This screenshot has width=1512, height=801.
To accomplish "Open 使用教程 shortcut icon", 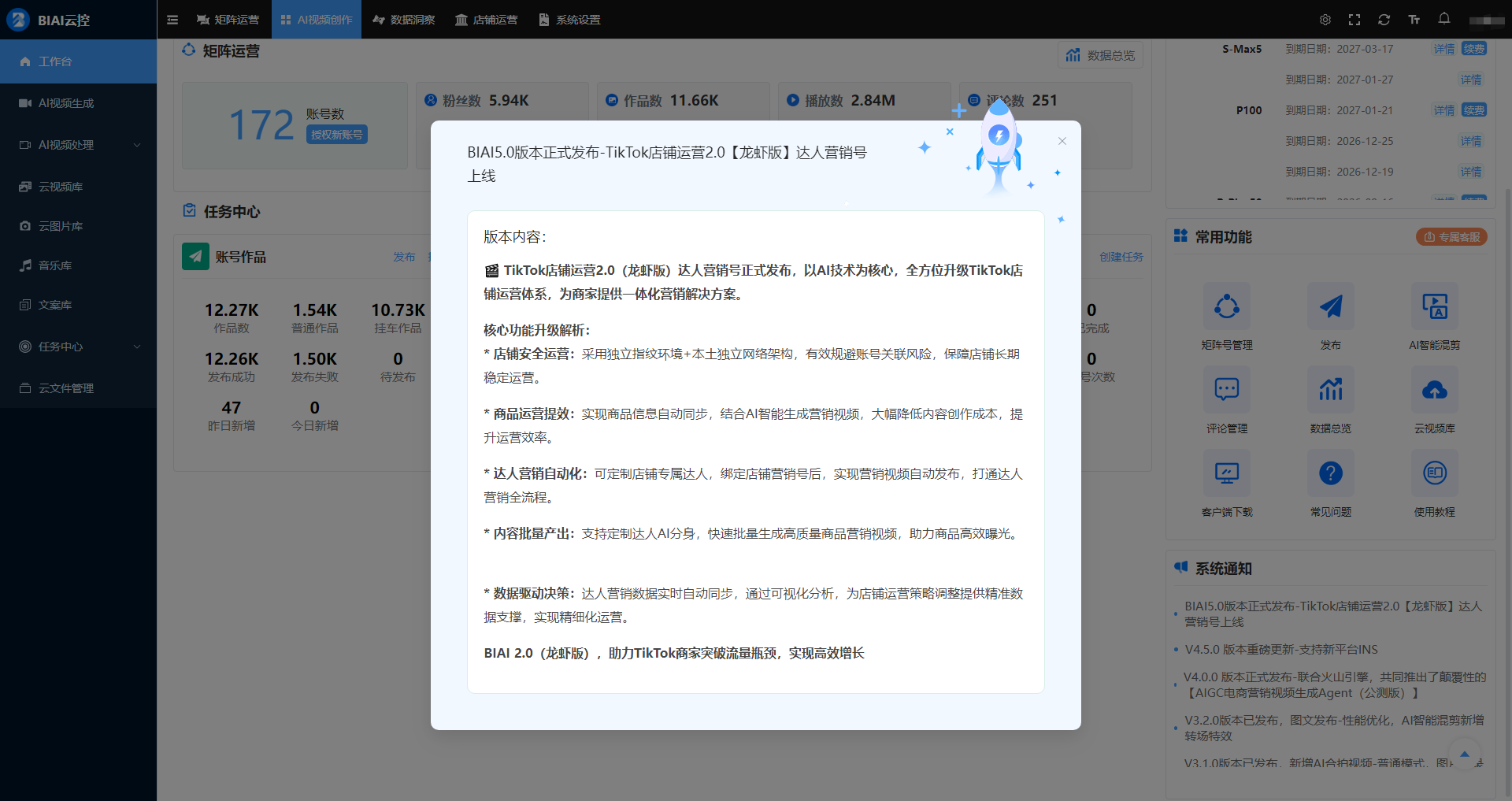I will (1435, 473).
